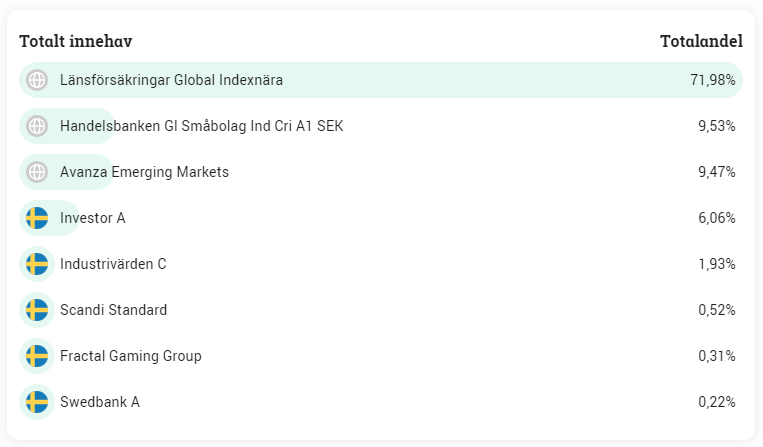Click the Swedish flag icon beside Investor A
This screenshot has width=763, height=447.
pyautogui.click(x=37, y=218)
